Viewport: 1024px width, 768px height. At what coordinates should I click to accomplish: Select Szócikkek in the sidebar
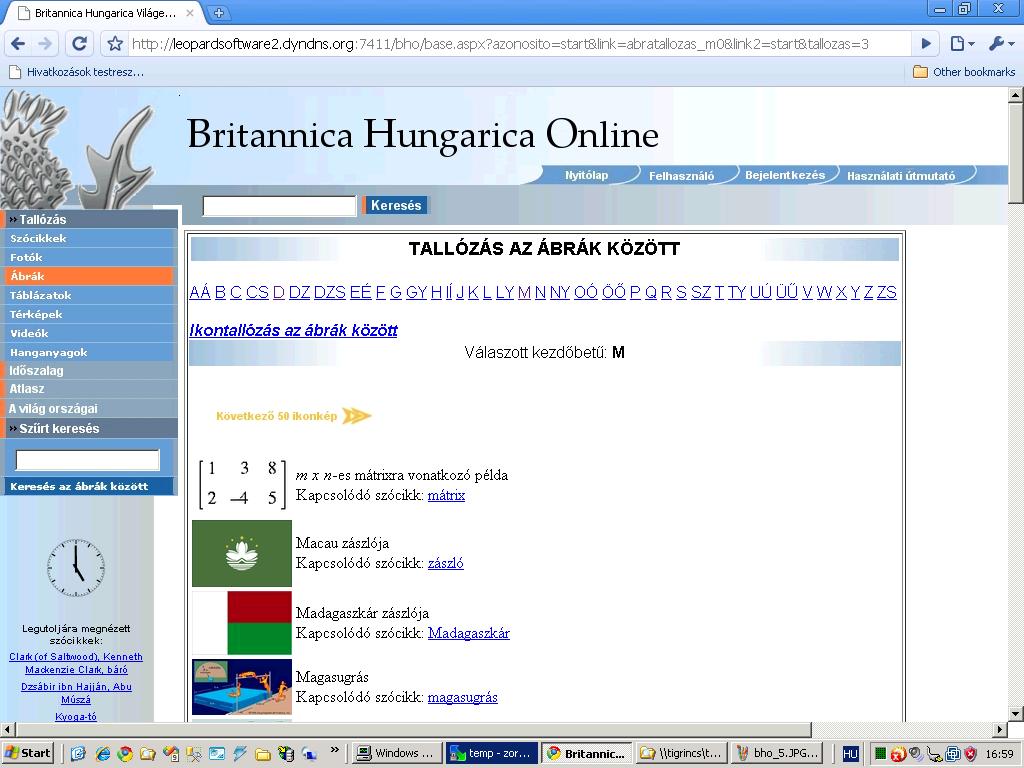[89, 238]
